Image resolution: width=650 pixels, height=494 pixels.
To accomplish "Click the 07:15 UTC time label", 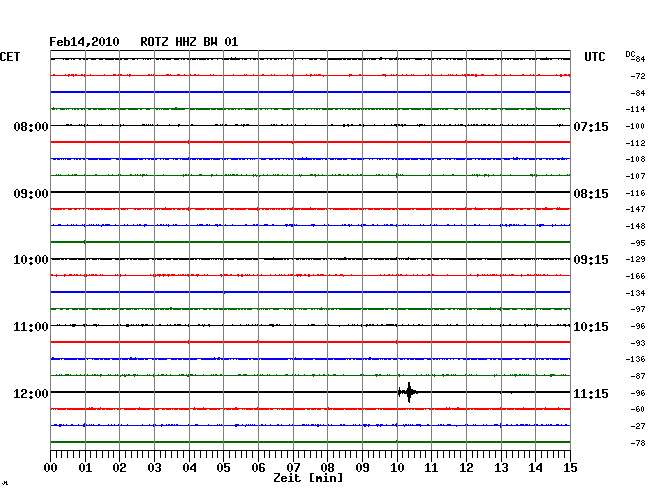I will 591,126.
